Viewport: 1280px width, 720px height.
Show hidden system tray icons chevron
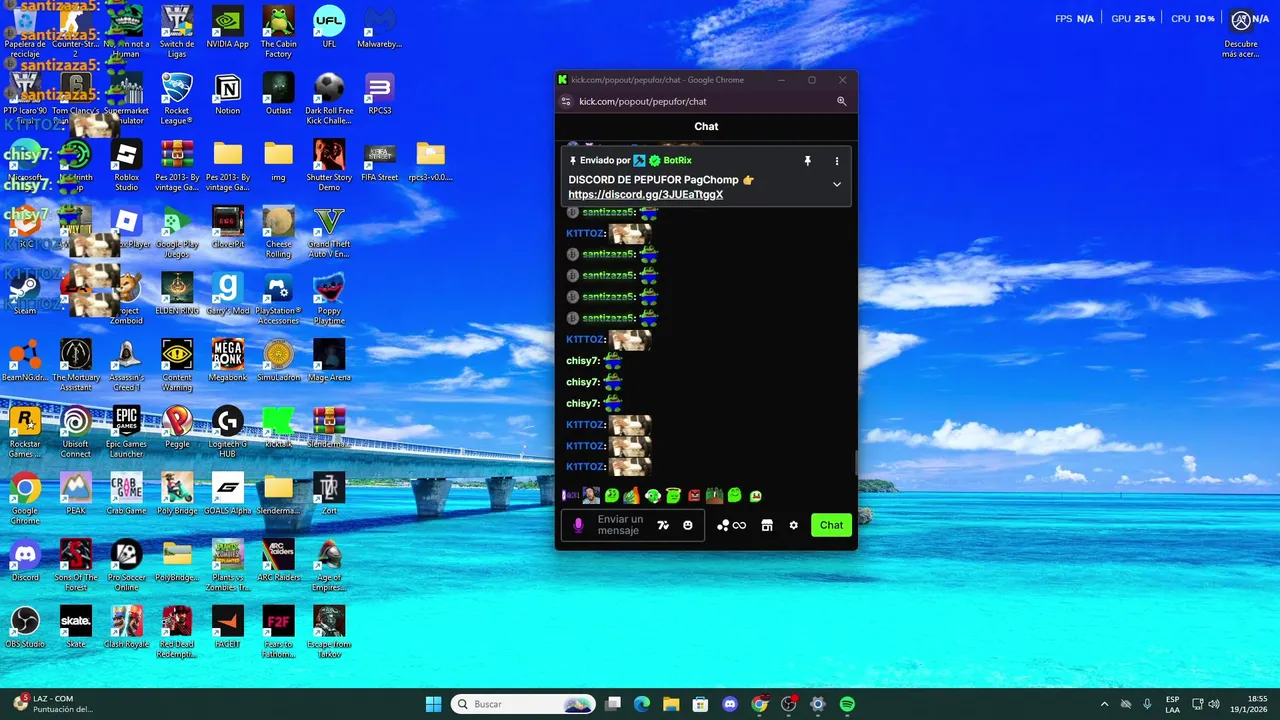click(1104, 704)
